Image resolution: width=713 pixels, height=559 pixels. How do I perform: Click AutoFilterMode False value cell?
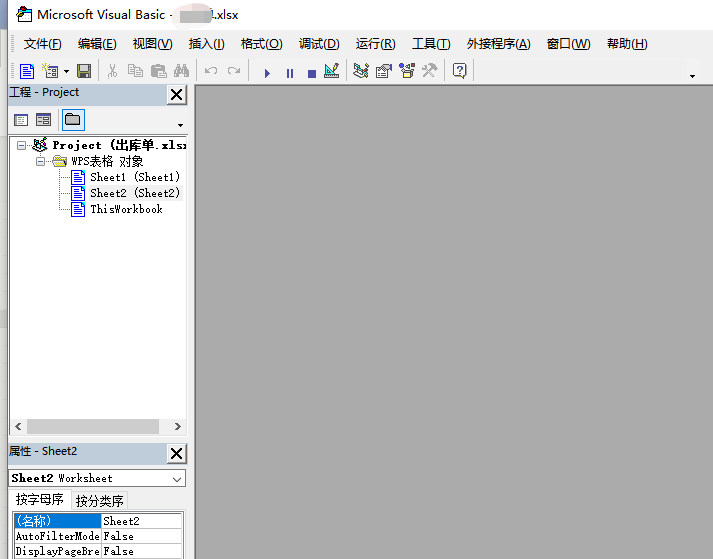(141, 536)
